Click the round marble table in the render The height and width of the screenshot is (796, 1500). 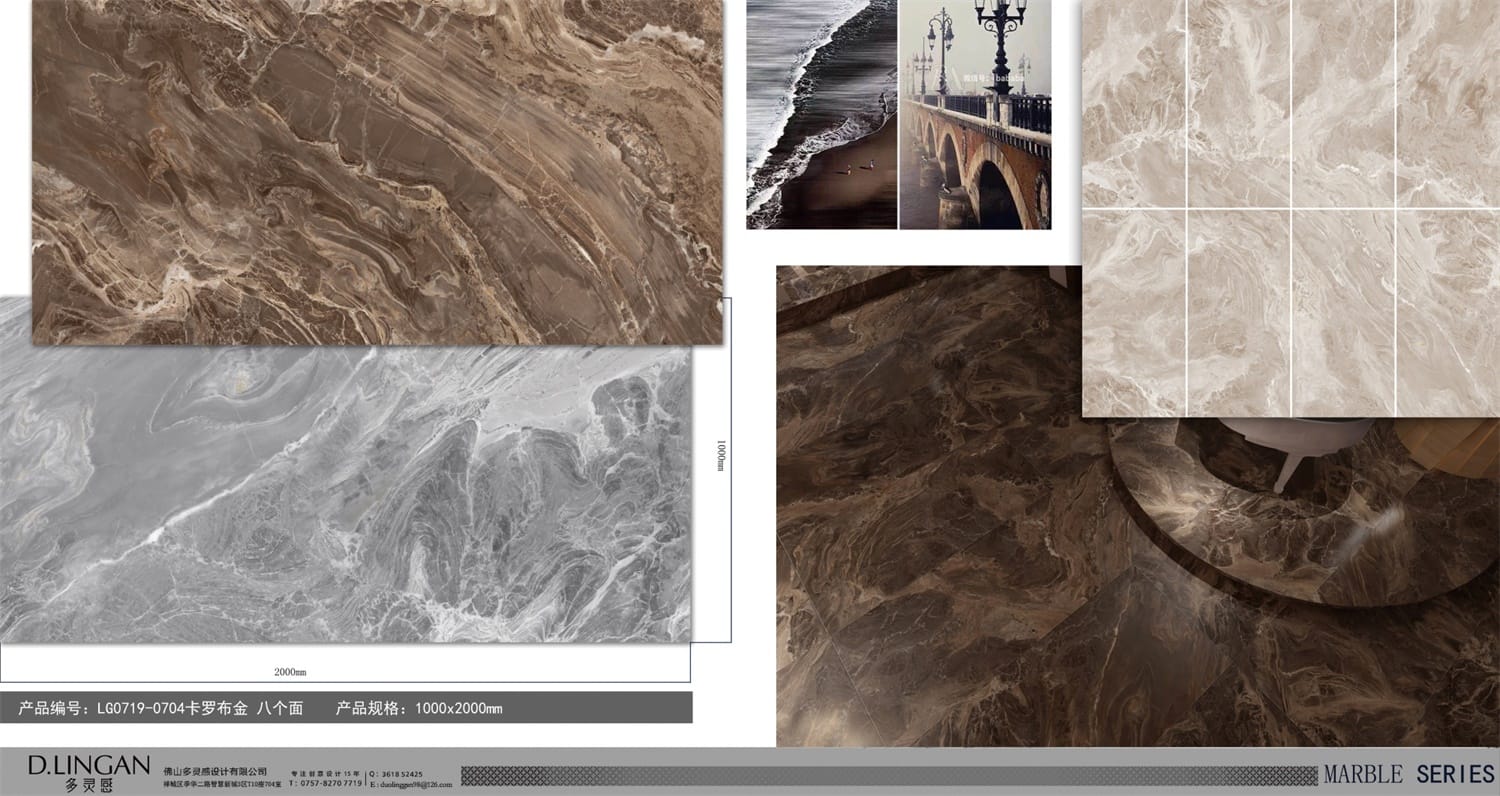pyautogui.click(x=1300, y=520)
